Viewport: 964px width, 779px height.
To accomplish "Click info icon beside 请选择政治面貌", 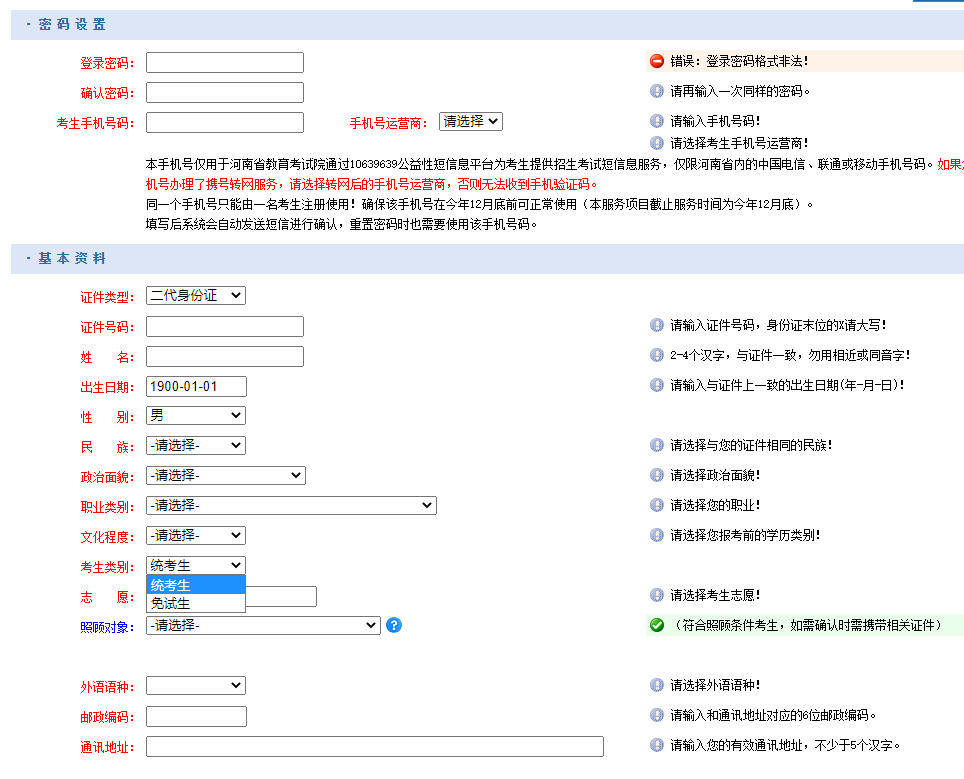I will [x=657, y=475].
